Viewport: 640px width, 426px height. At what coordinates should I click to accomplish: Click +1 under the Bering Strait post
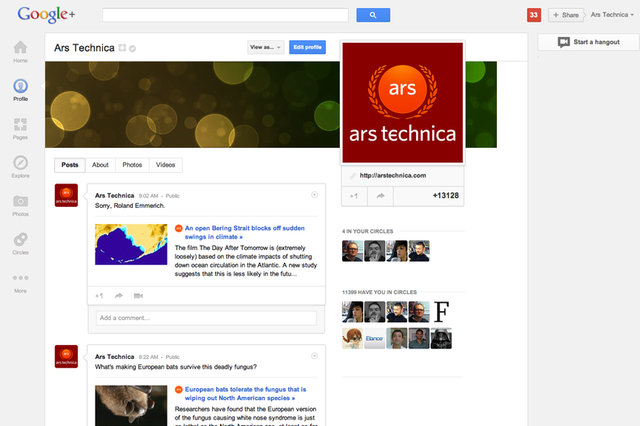click(99, 296)
